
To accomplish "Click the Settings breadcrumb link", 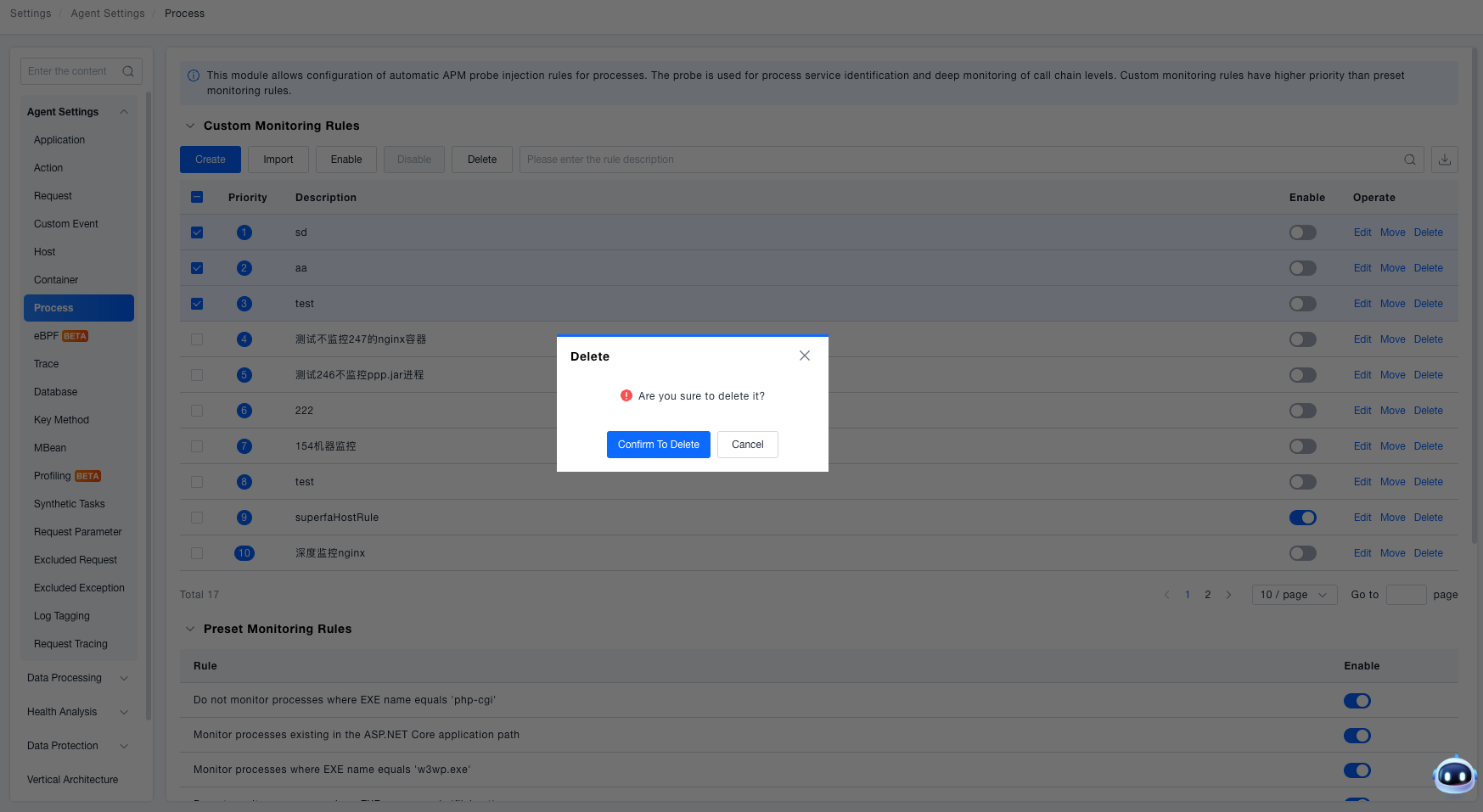I will coord(31,14).
